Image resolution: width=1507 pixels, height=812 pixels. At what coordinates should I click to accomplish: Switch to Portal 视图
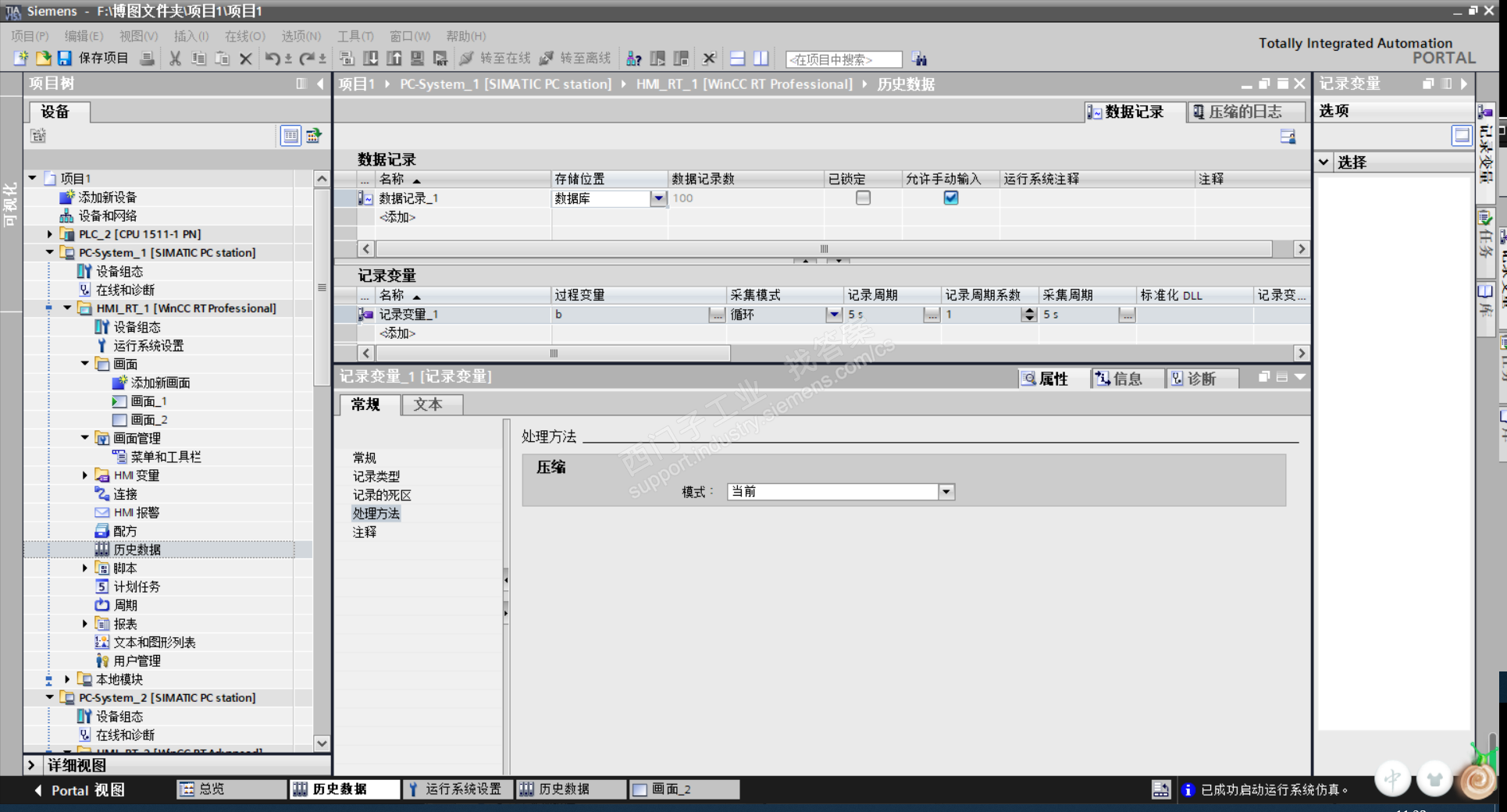[x=80, y=790]
